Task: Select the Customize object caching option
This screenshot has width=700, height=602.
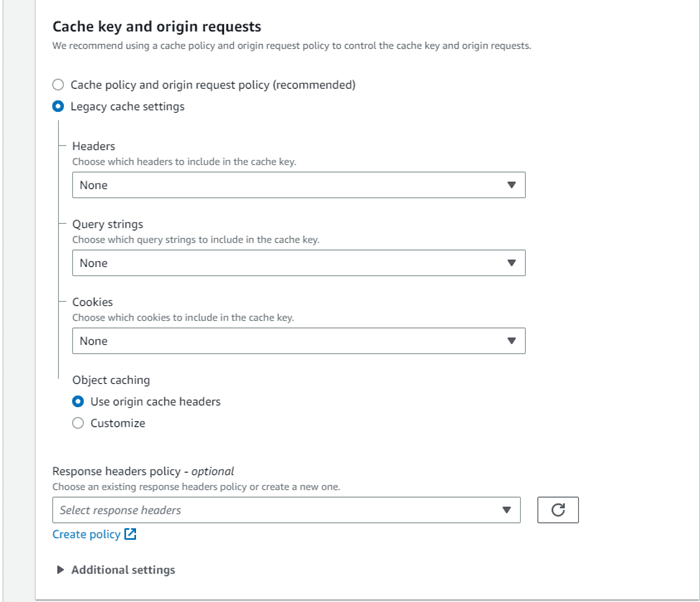Action: (x=79, y=423)
